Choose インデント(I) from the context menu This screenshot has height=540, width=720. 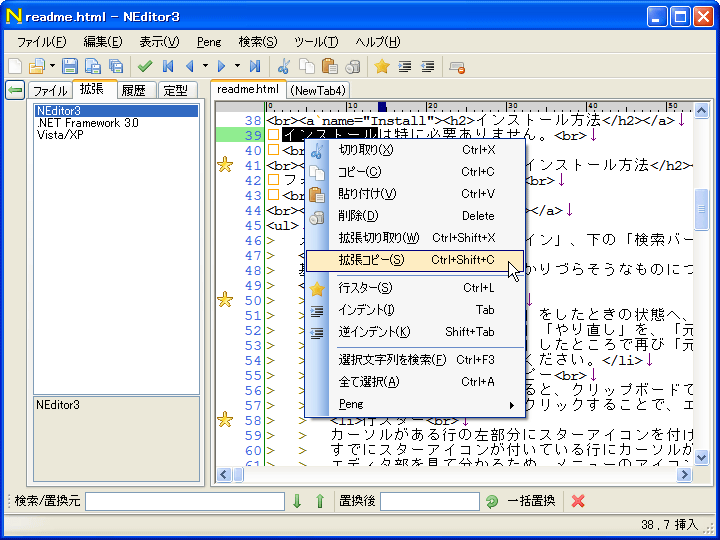(x=415, y=310)
